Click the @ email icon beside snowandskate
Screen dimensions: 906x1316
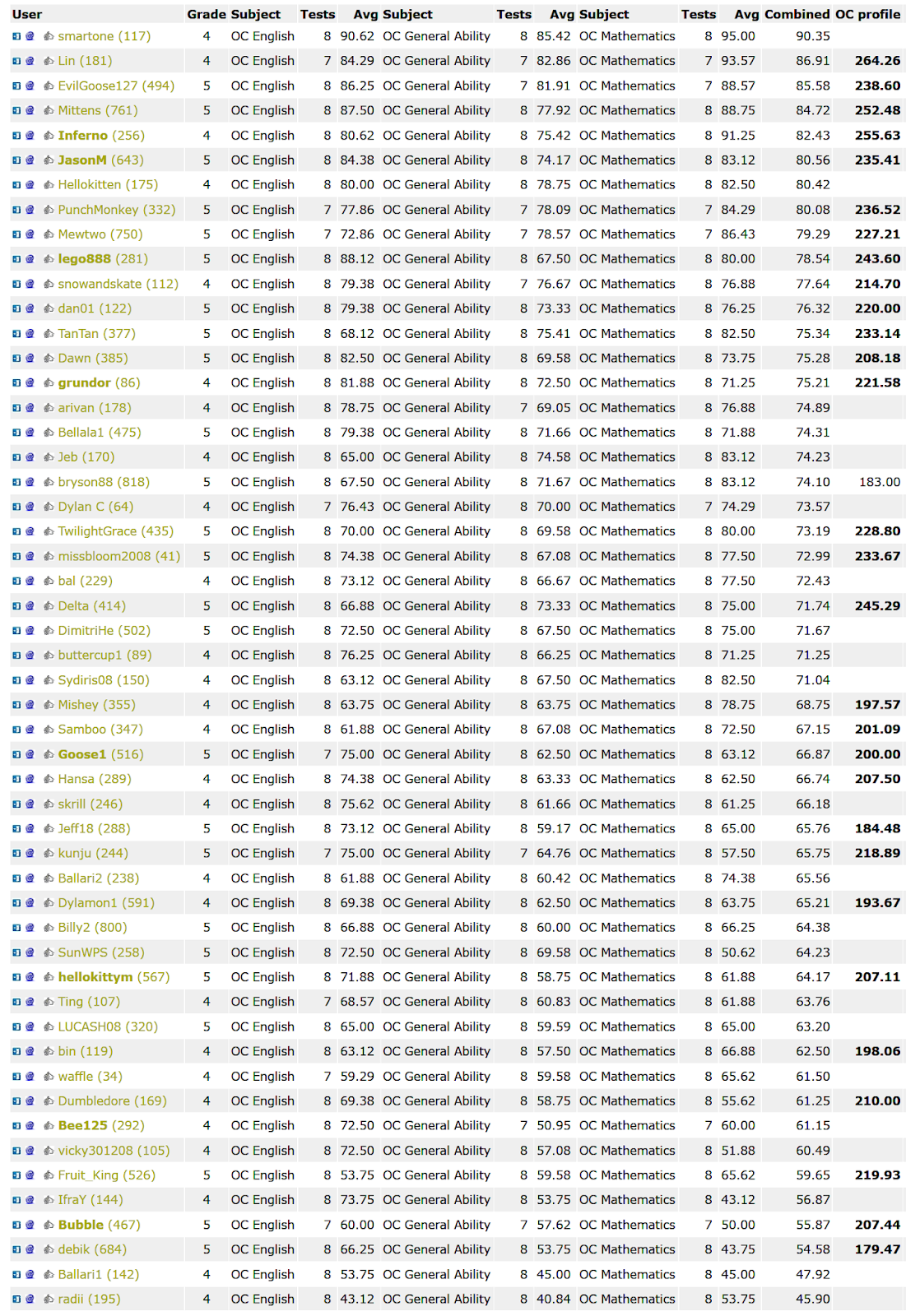(x=30, y=284)
